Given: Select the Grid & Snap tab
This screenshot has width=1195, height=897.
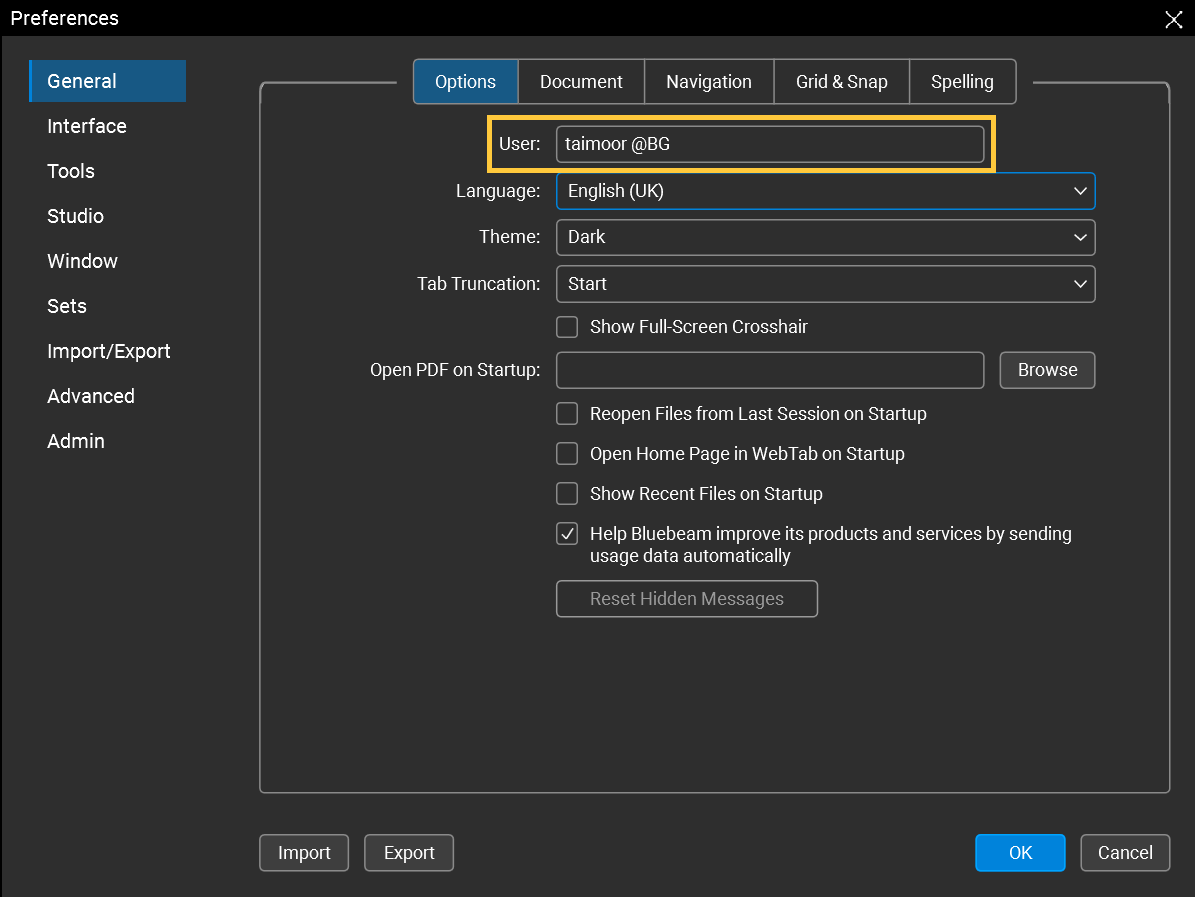Looking at the screenshot, I should (x=841, y=81).
